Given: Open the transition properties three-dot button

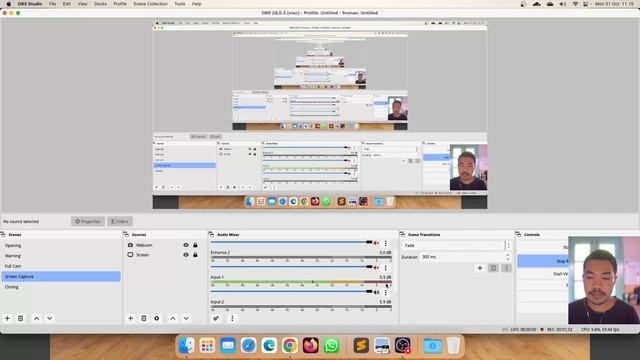Looking at the screenshot, I should pyautogui.click(x=506, y=268).
